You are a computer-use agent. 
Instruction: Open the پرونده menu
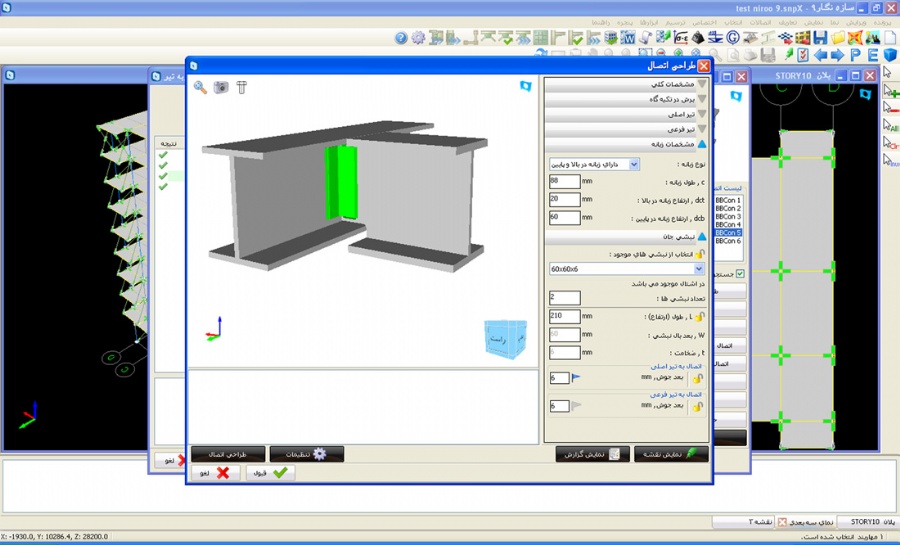point(882,21)
